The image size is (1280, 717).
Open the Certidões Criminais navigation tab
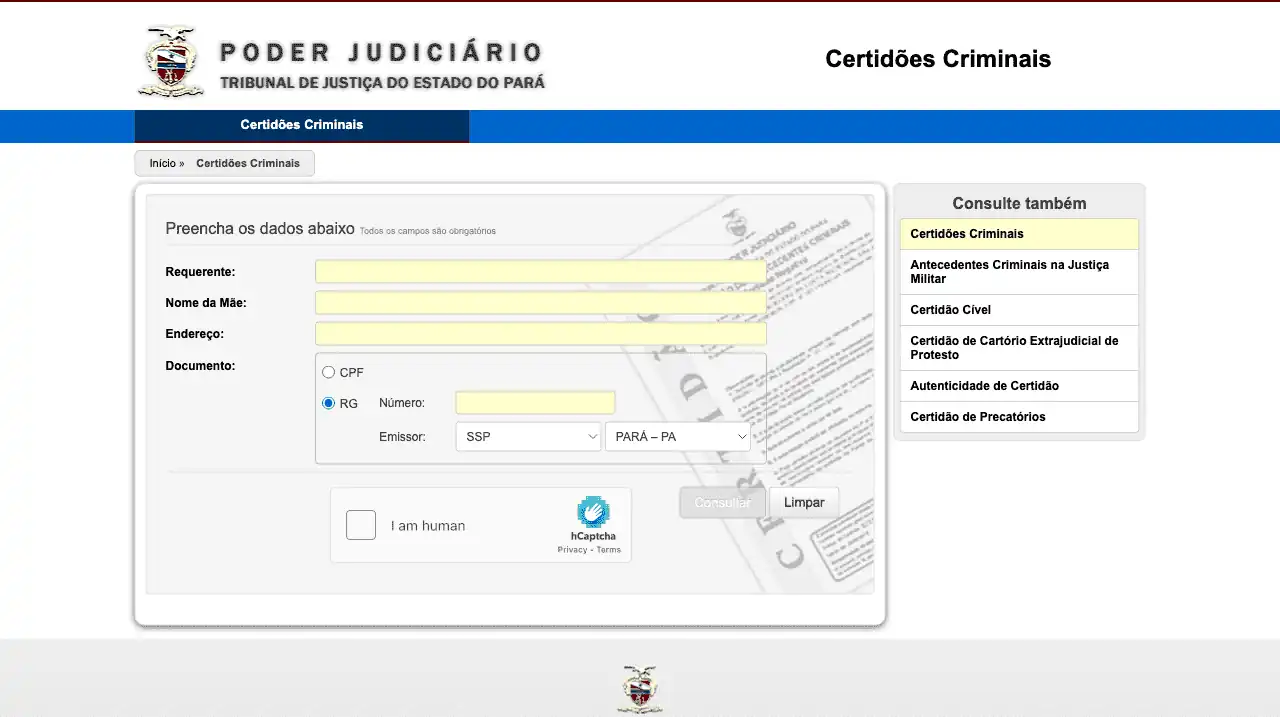[301, 126]
